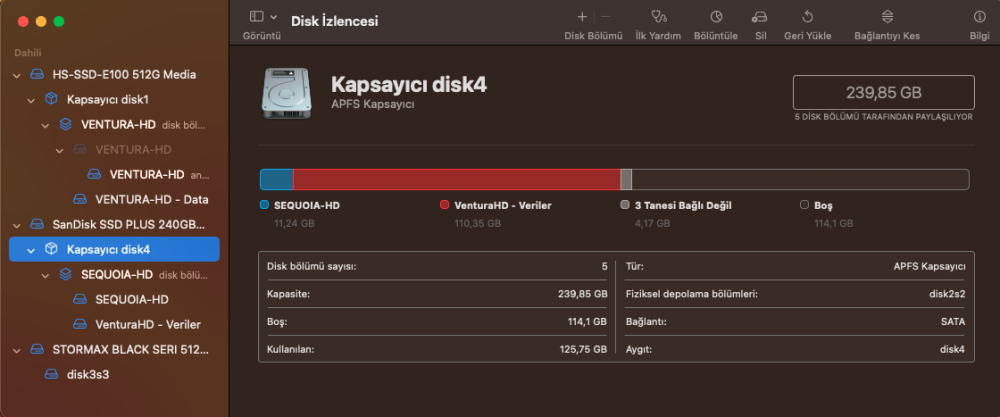Screen dimensions: 1000x417
Task: Click the Disk Bölümü toolbar label
Action: tap(593, 36)
